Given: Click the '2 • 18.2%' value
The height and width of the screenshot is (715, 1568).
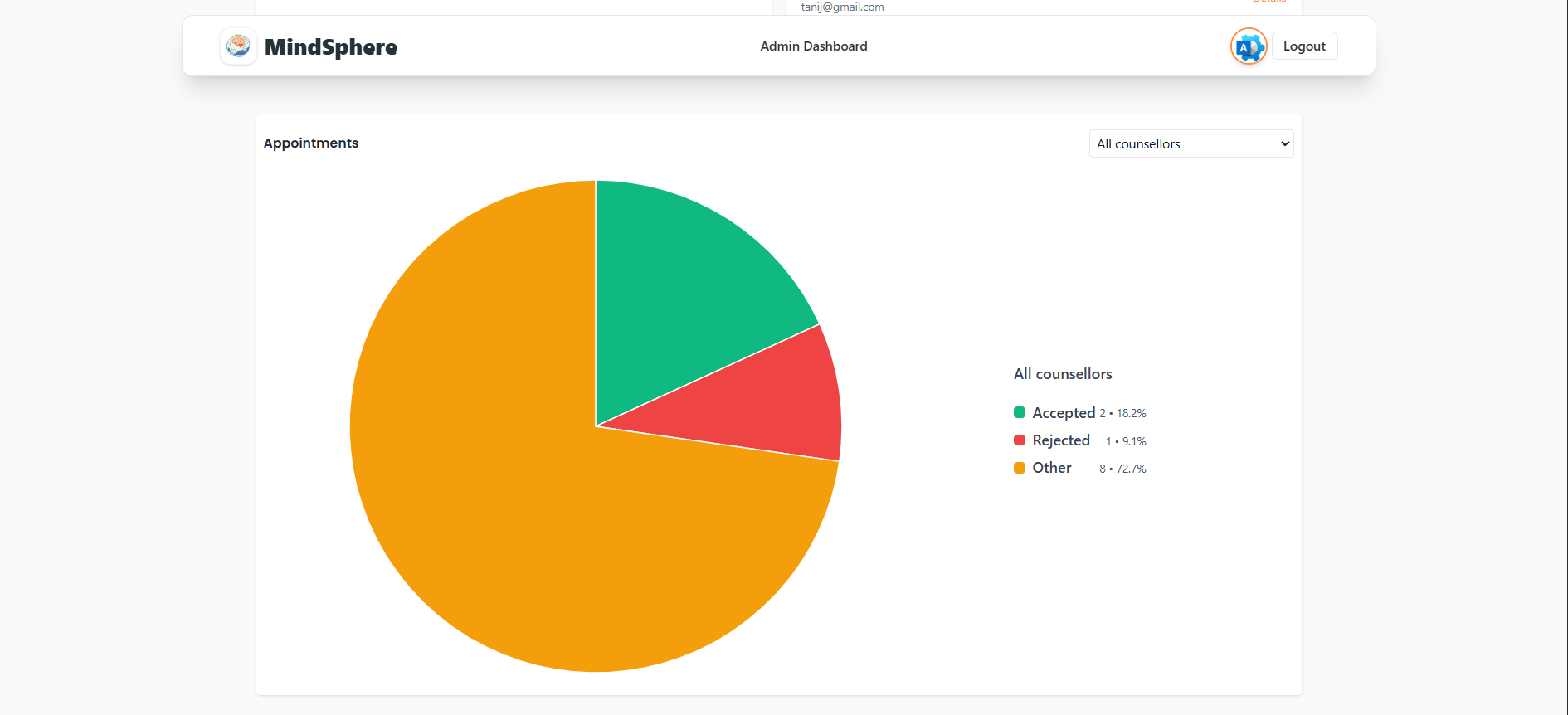Looking at the screenshot, I should [x=1122, y=413].
